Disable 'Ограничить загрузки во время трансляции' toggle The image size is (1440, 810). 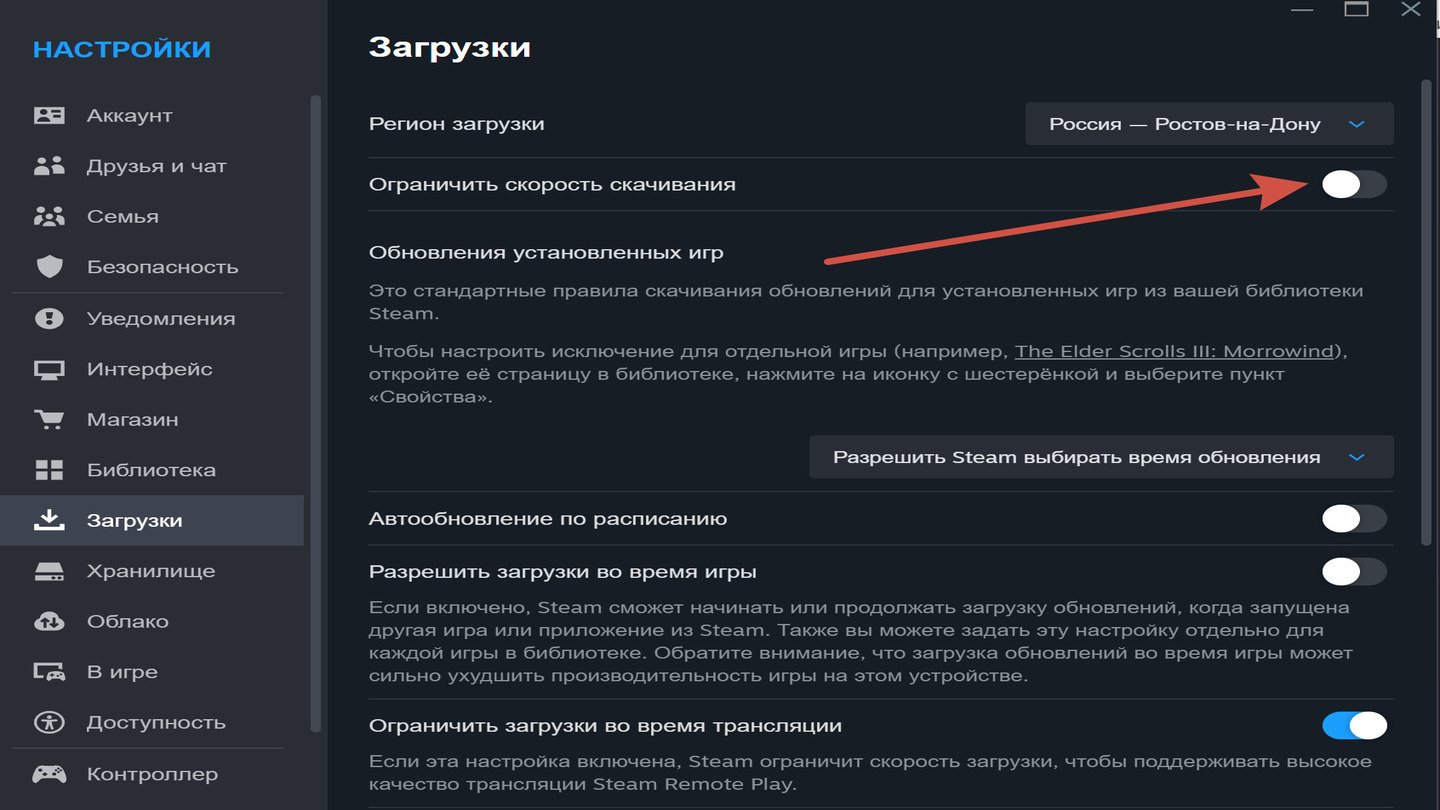[x=1354, y=725]
